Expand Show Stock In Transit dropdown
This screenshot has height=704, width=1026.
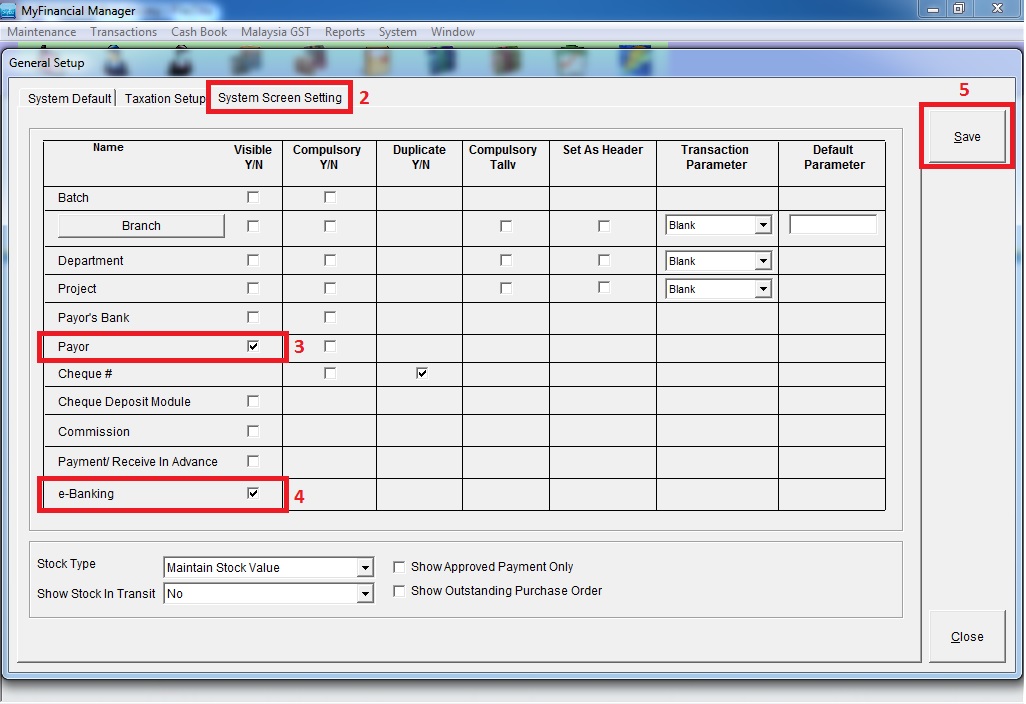tap(364, 594)
